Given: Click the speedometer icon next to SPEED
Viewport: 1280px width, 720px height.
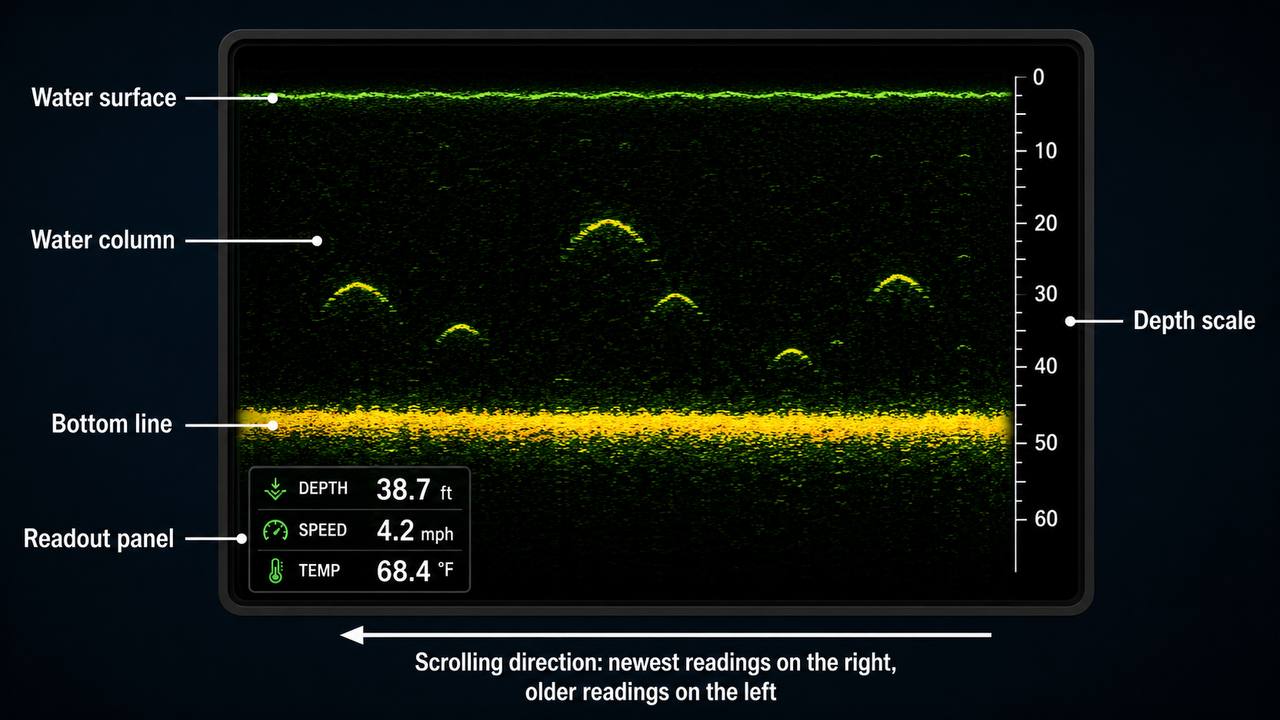Looking at the screenshot, I should tap(275, 530).
